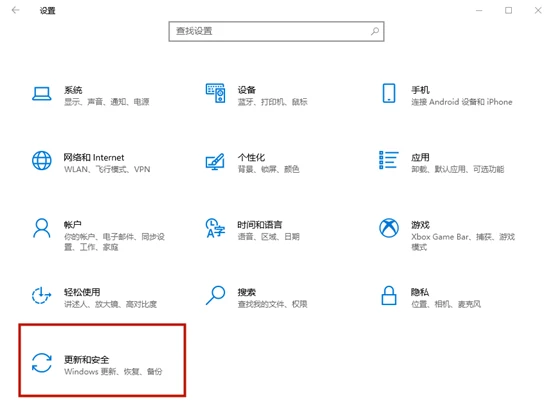Click description 语音、区域、日期
Viewport: 553px width, 411px height.
(268, 237)
